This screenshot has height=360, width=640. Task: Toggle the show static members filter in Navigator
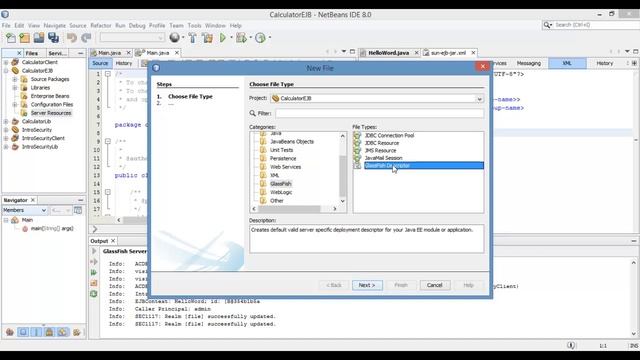36,332
